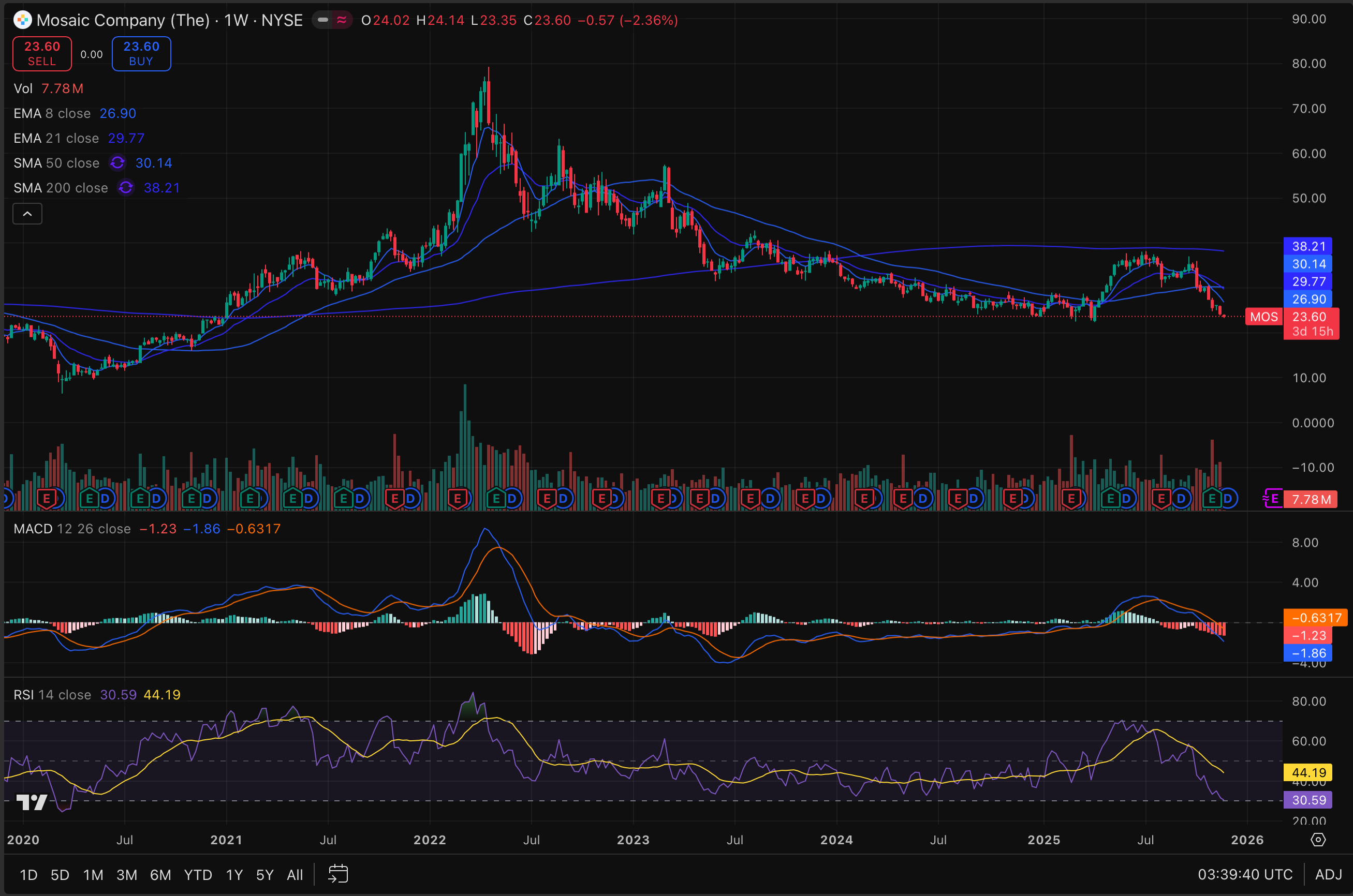Click the Mosaic Company logo icon
This screenshot has width=1353, height=896.
point(22,20)
